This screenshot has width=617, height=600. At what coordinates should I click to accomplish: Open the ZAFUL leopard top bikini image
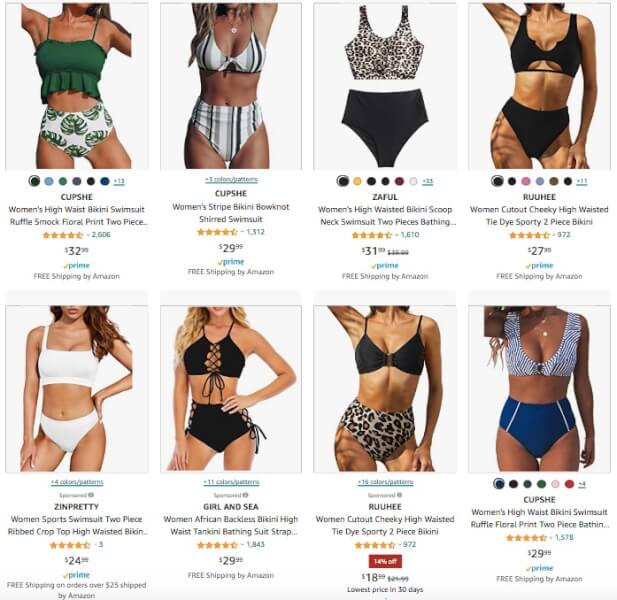pyautogui.click(x=385, y=86)
